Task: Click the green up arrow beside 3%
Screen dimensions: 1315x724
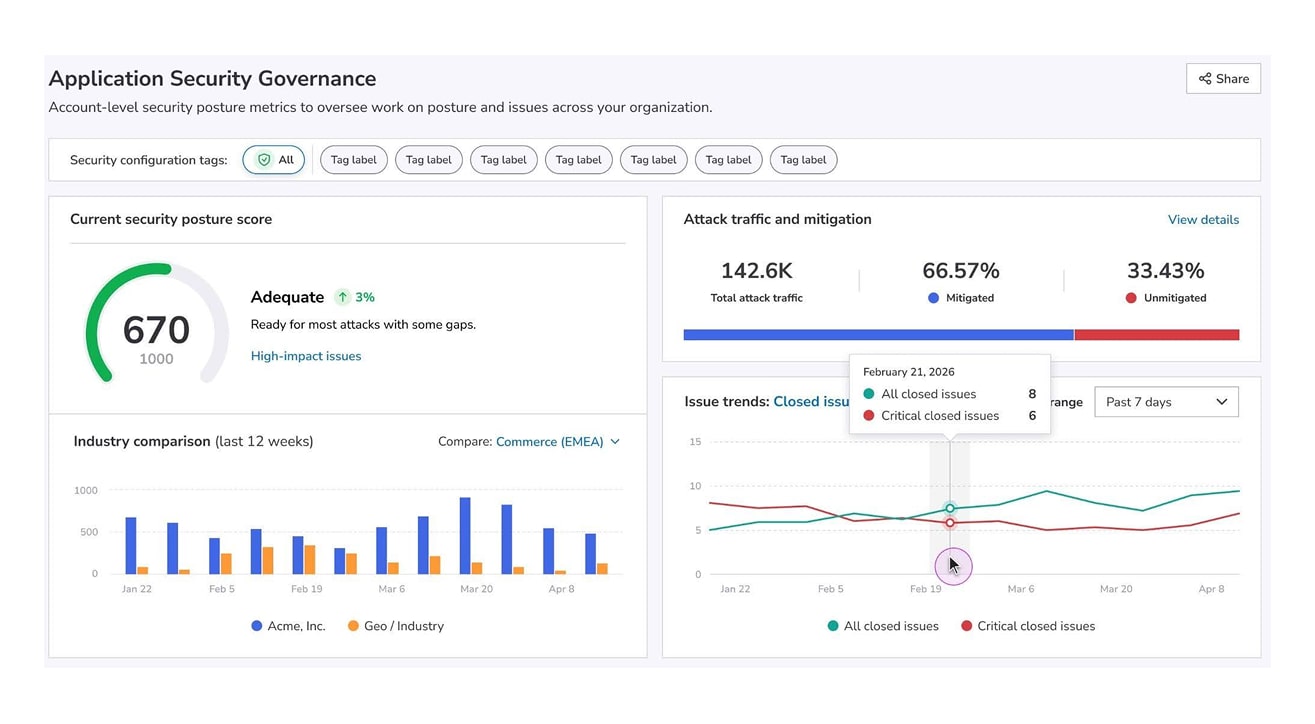Action: click(343, 298)
